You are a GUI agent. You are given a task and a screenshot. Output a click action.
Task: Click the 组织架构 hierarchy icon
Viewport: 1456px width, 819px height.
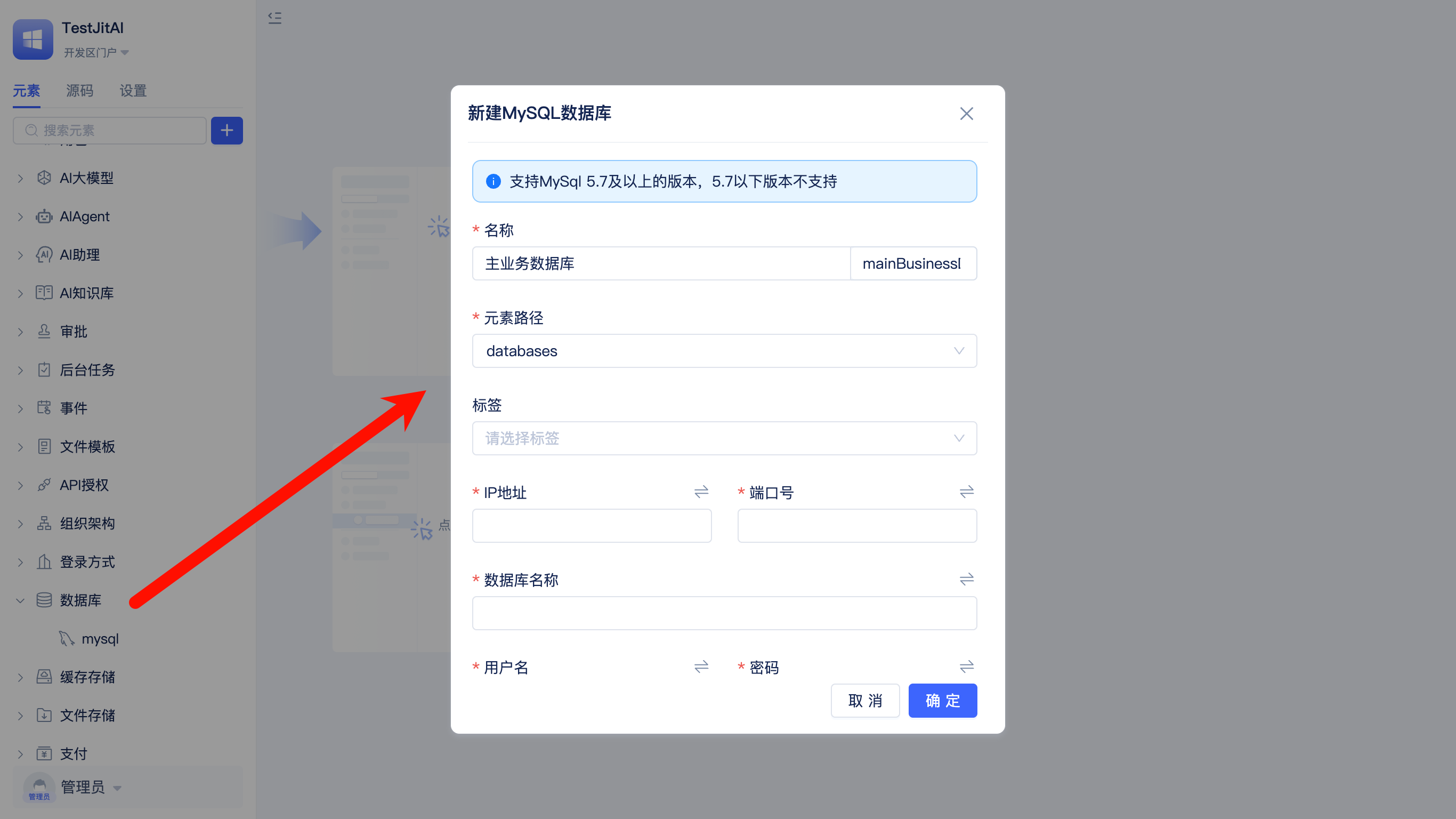click(x=44, y=523)
